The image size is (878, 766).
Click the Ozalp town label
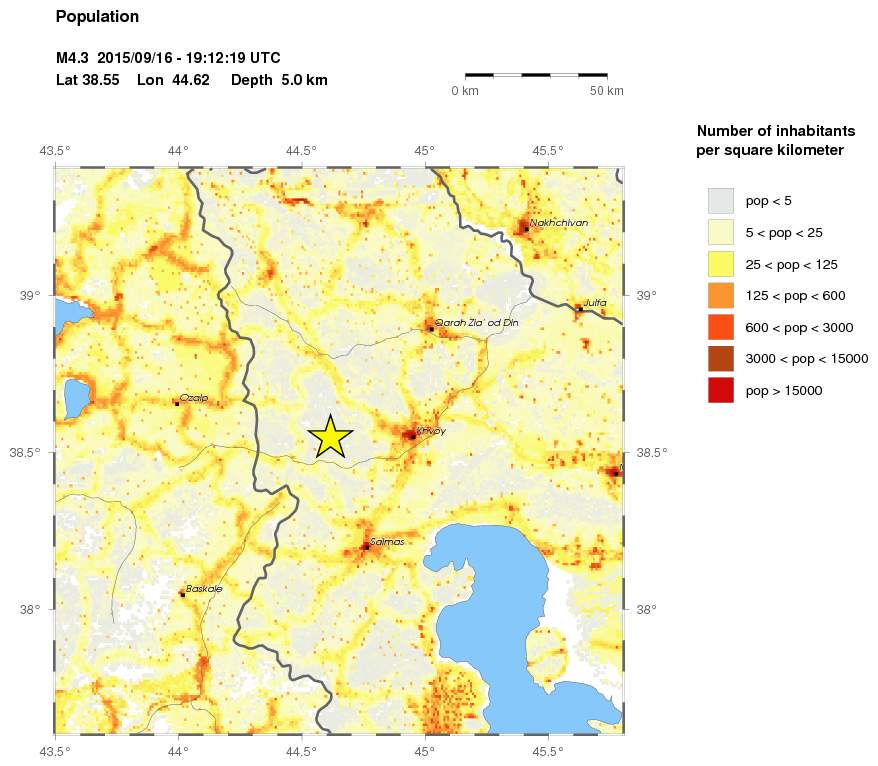(194, 398)
